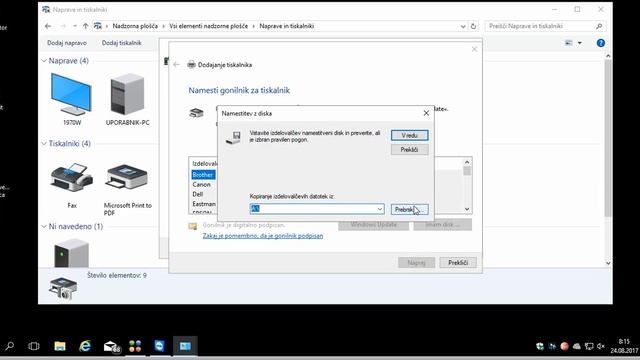Open the colorful four-dot taskbar app
Image resolution: width=640 pixels, height=360 pixels.
pos(135,346)
